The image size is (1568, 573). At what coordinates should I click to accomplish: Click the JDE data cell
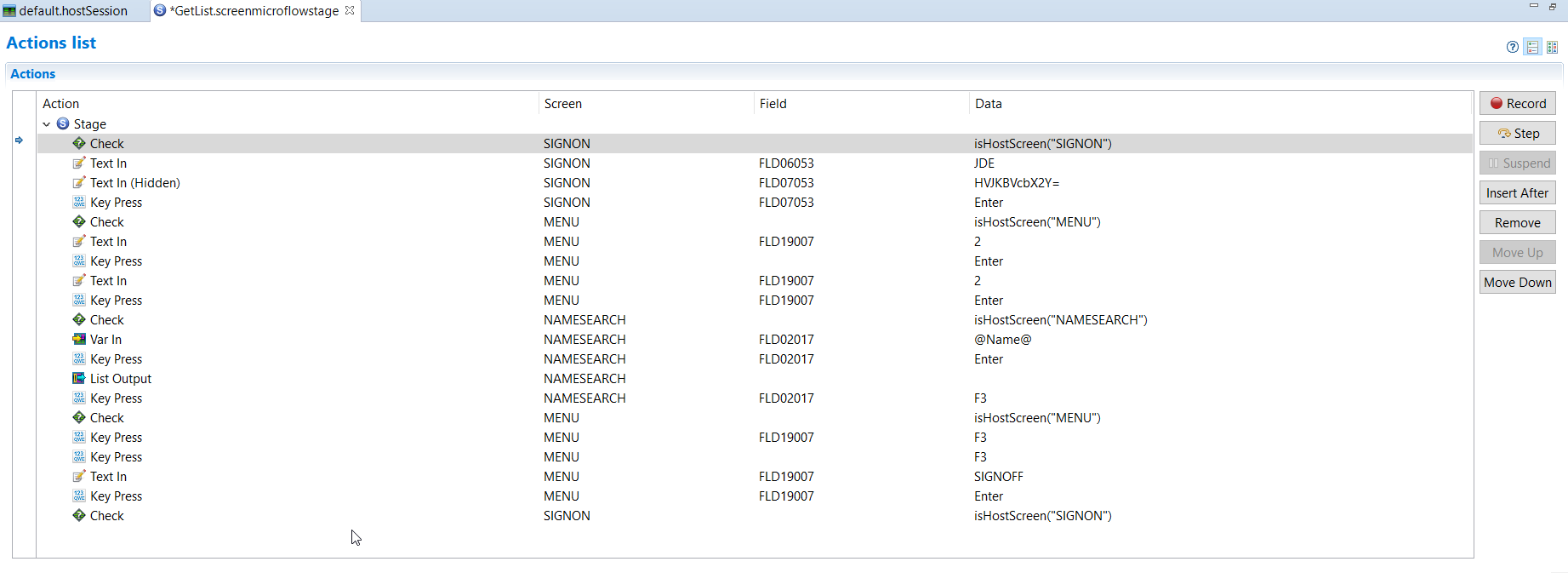pyautogui.click(x=984, y=163)
